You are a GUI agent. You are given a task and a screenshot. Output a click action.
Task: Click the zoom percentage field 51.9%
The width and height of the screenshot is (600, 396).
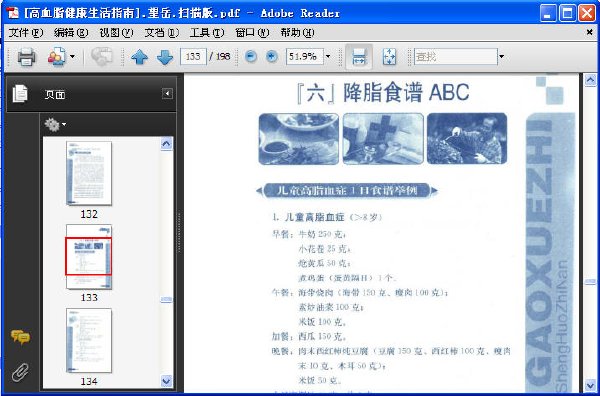tap(305, 57)
